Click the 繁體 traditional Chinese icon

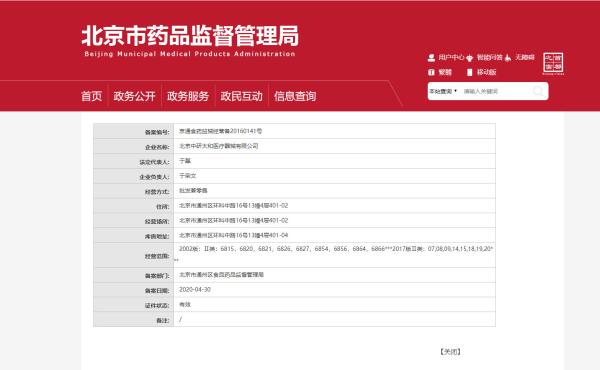pyautogui.click(x=431, y=72)
